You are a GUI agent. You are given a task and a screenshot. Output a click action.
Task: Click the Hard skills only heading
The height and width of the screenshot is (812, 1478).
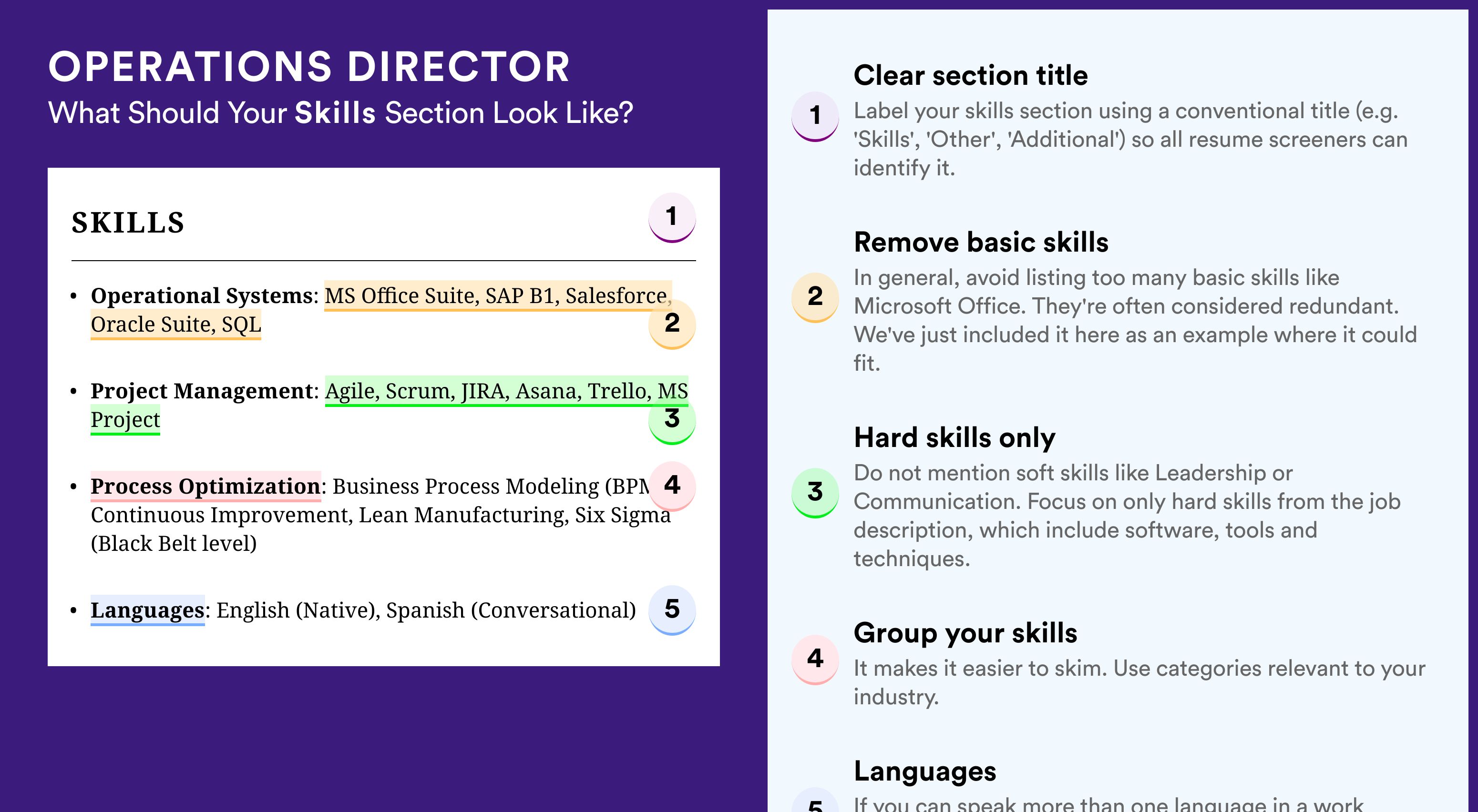coord(955,438)
